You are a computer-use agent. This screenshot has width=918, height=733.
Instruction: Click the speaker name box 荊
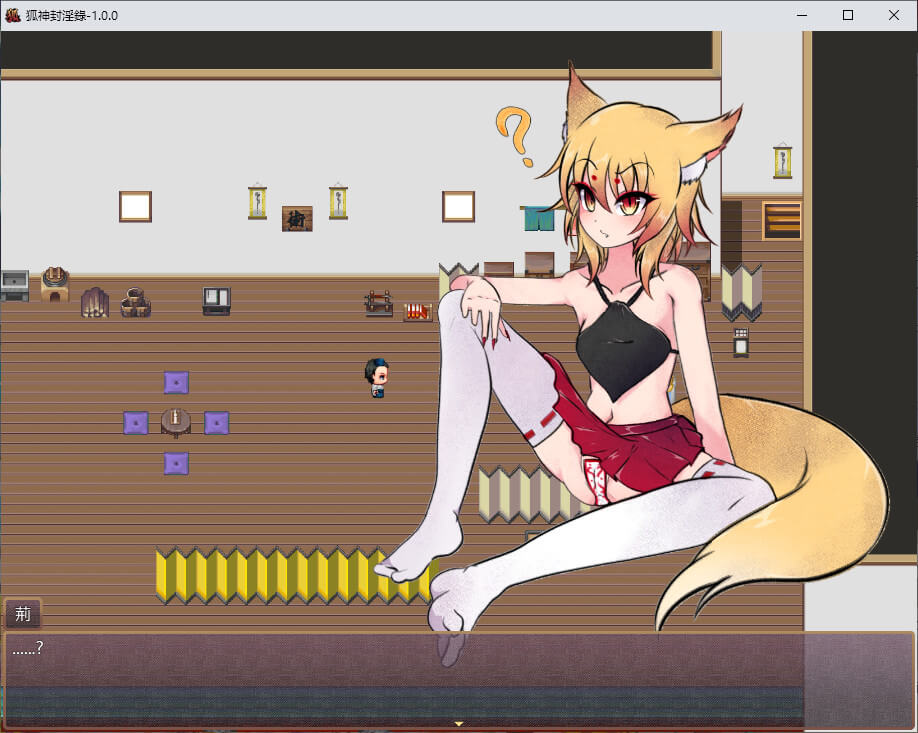[23, 613]
